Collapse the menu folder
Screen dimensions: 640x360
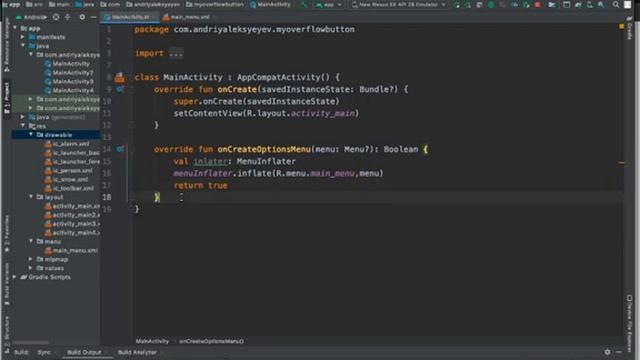[31, 241]
